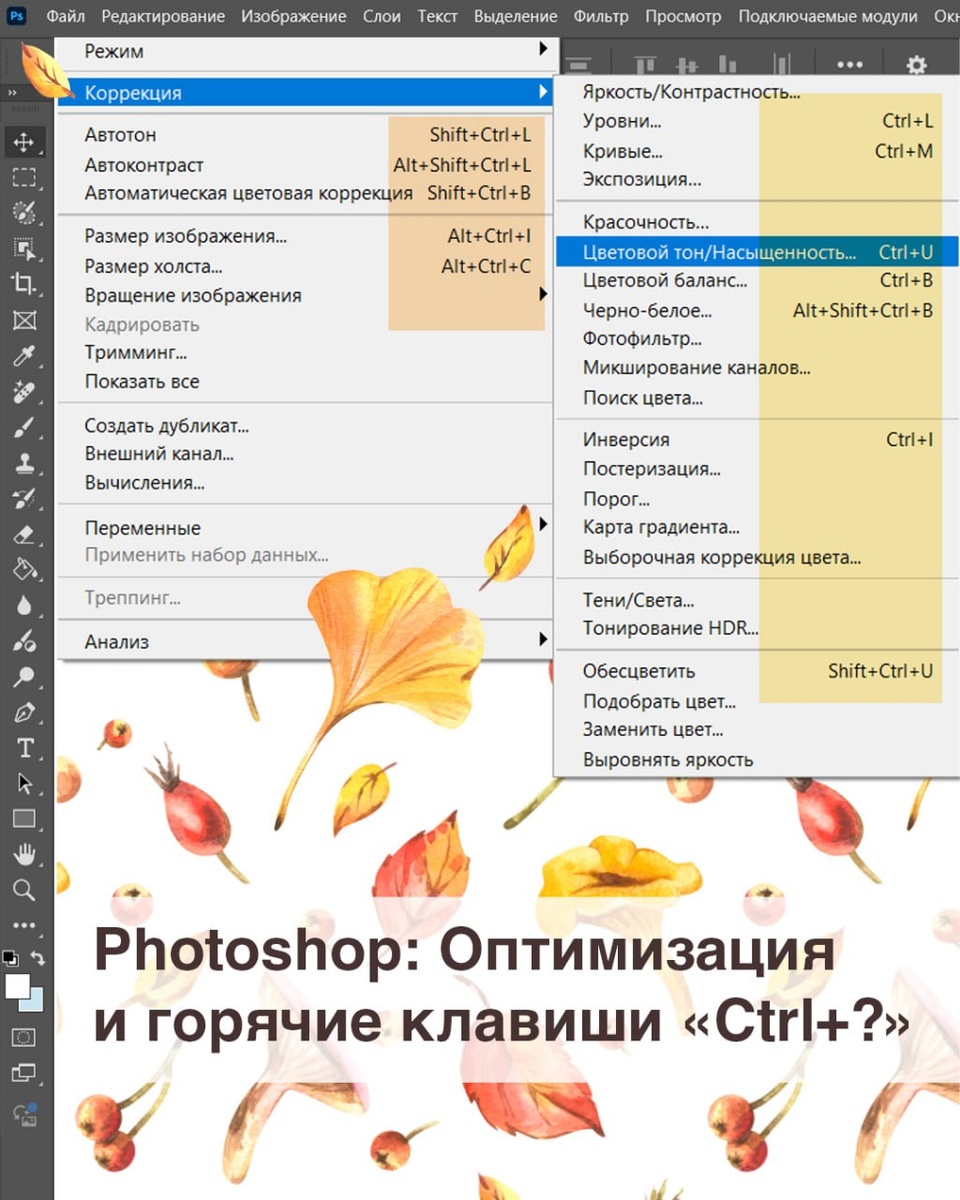Image resolution: width=960 pixels, height=1200 pixels.
Task: Expand Вращение изображения submenu
Action: (305, 296)
